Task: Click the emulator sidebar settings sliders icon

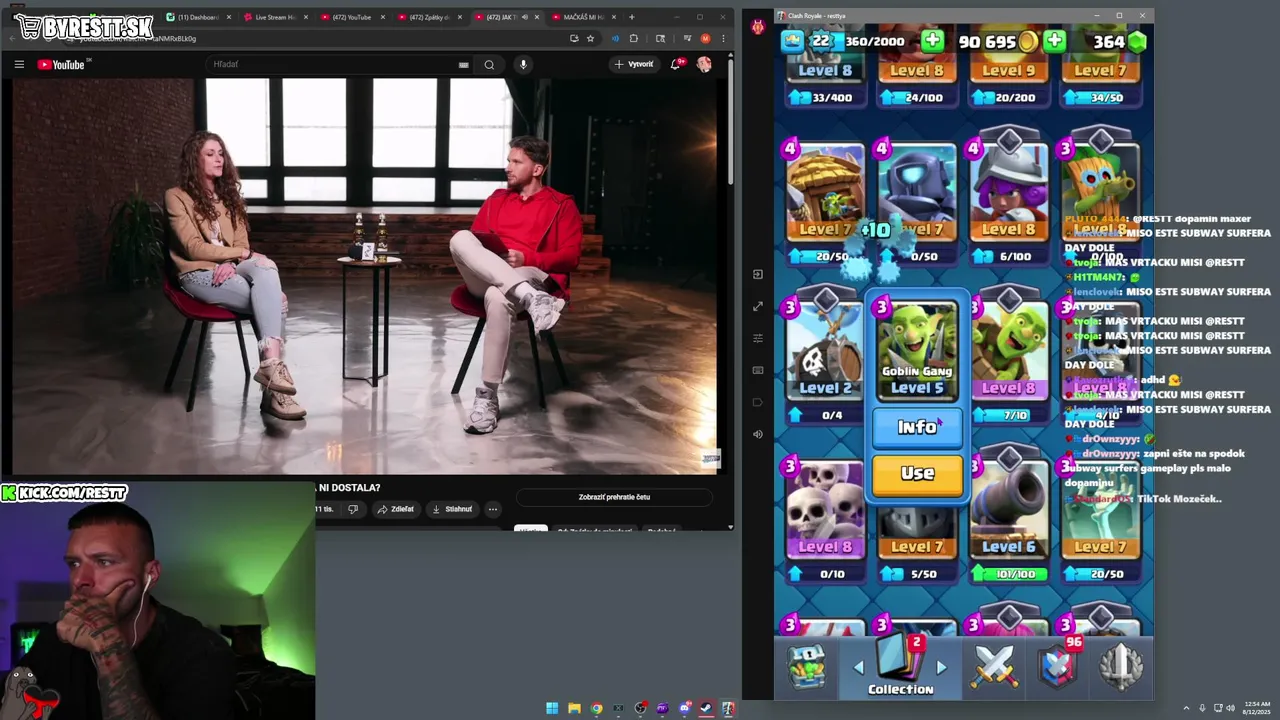Action: [757, 338]
